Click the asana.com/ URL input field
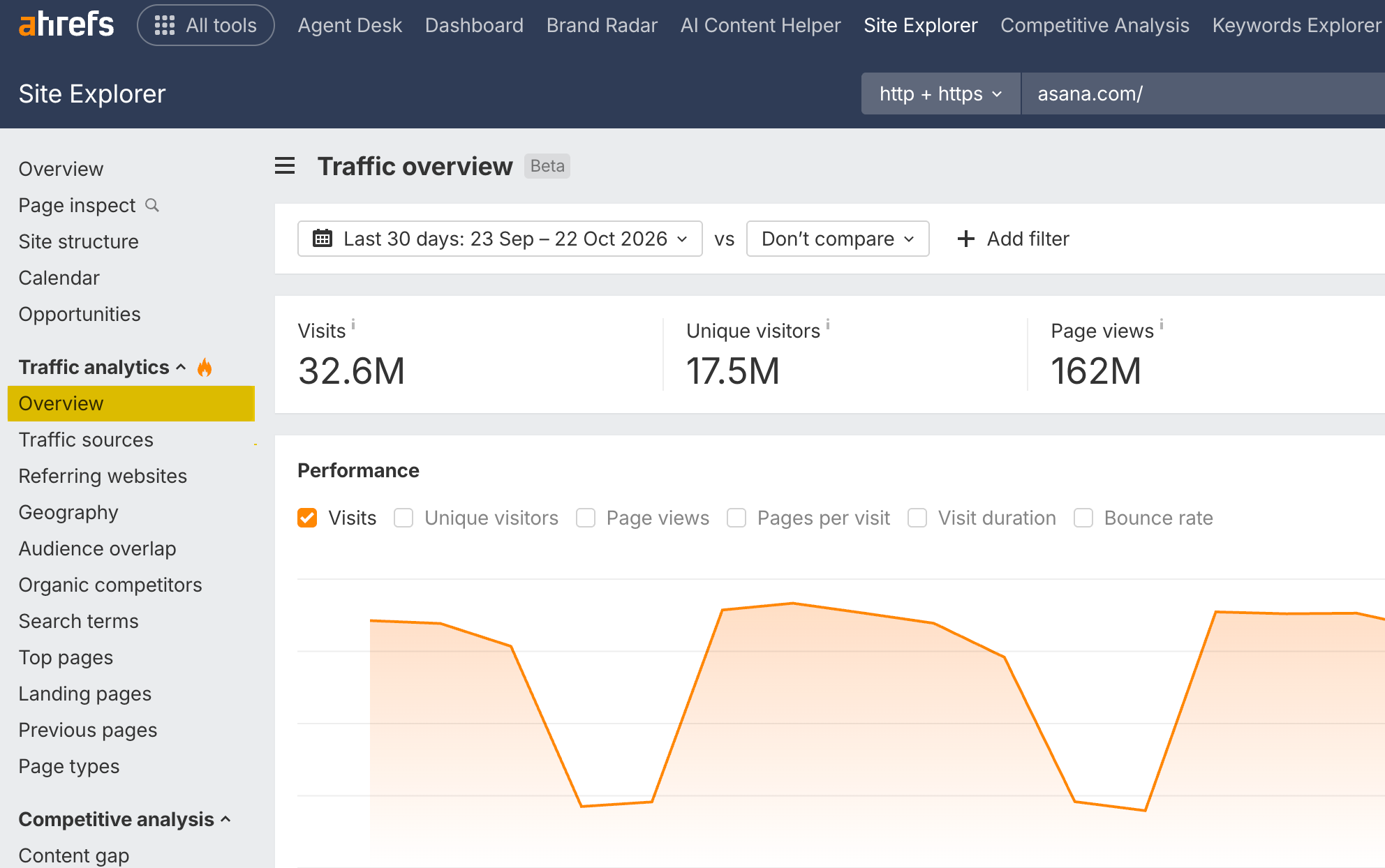Viewport: 1385px width, 868px height. tap(1203, 93)
